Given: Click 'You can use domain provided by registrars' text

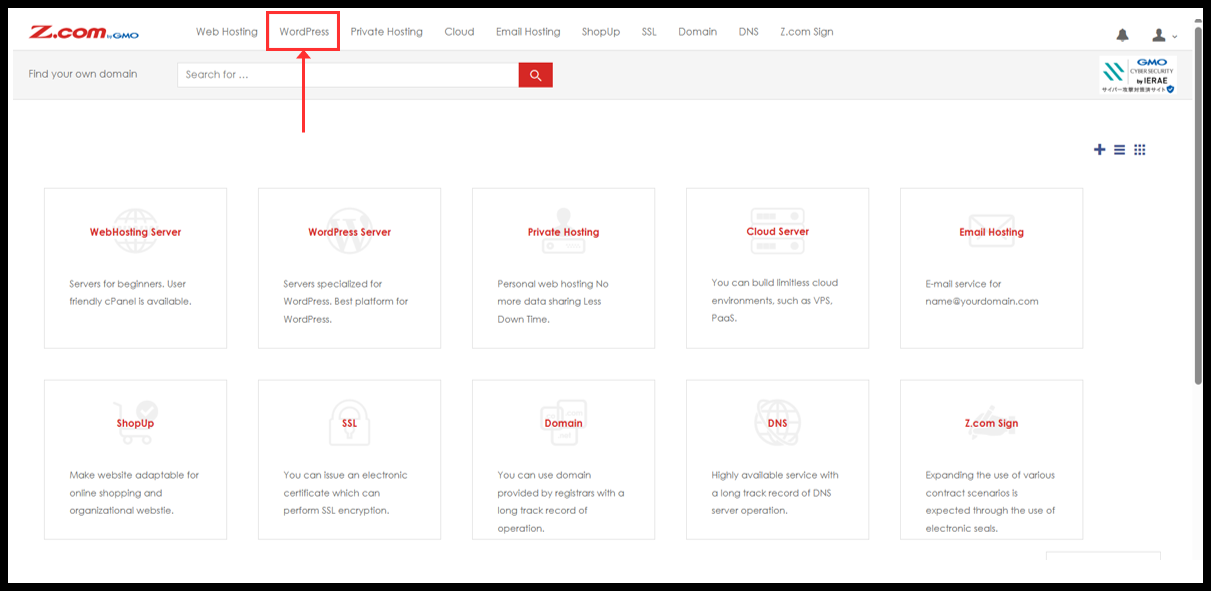Looking at the screenshot, I should point(561,502).
